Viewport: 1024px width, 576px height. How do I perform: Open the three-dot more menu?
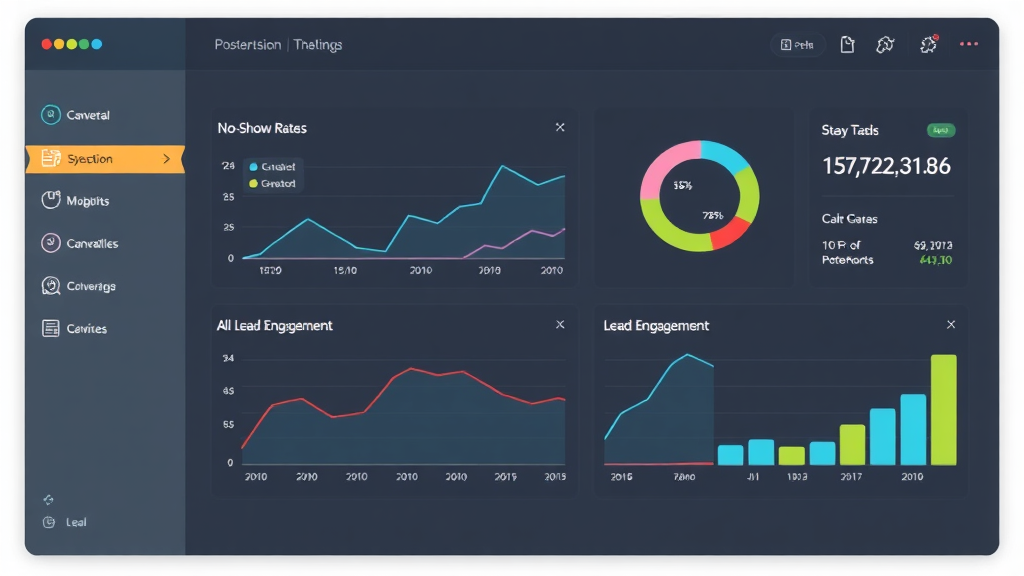coord(968,44)
